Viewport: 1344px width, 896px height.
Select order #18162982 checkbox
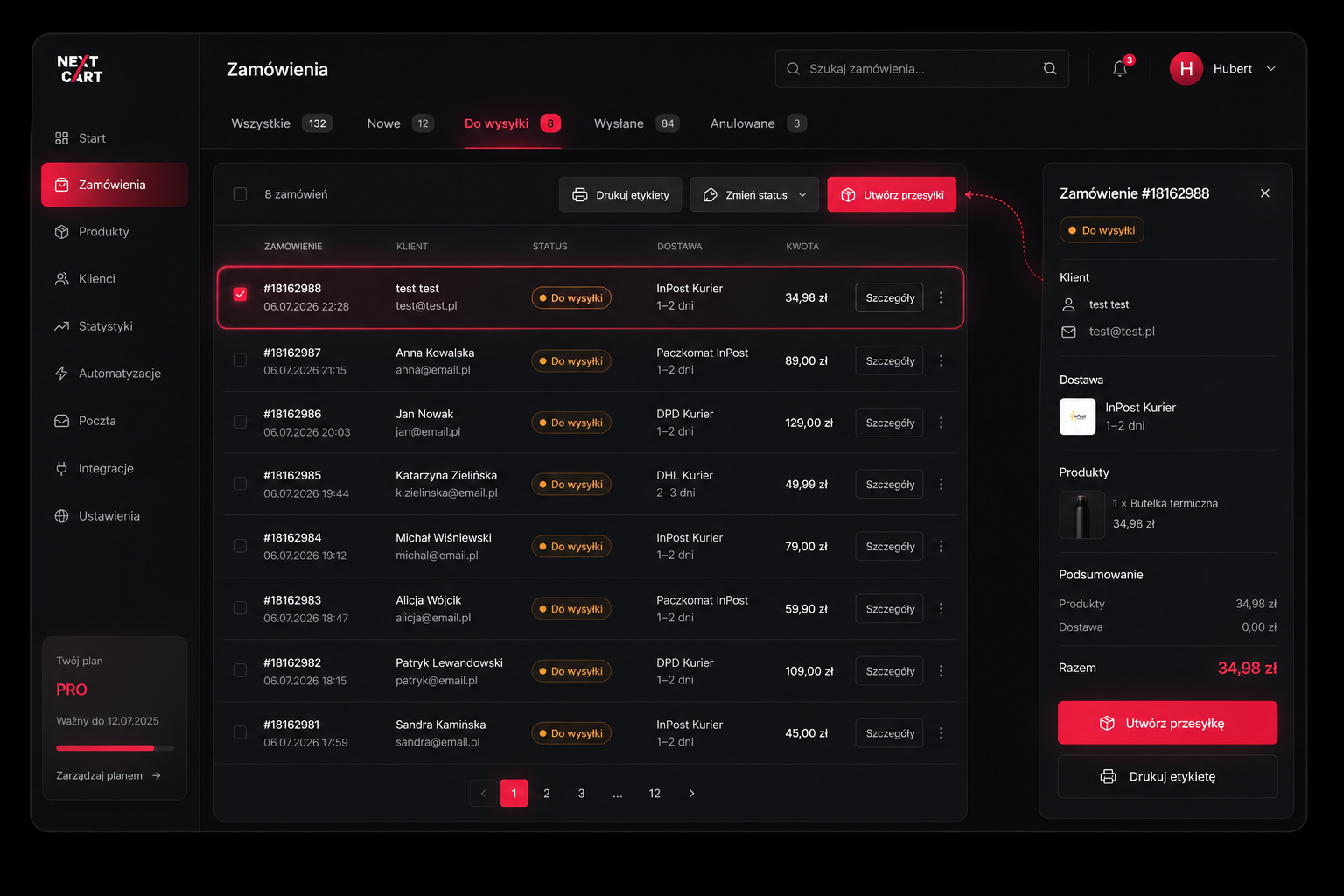240,669
